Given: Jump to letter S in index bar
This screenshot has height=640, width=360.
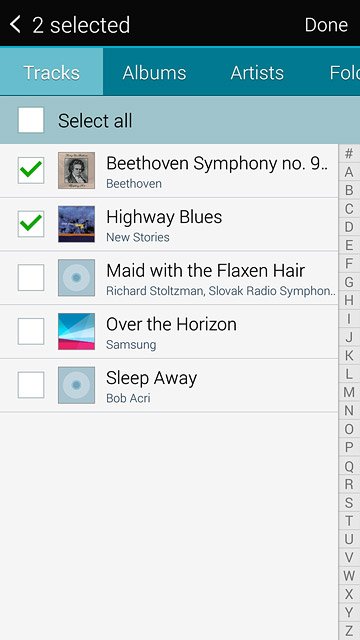Looking at the screenshot, I should pos(349,502).
